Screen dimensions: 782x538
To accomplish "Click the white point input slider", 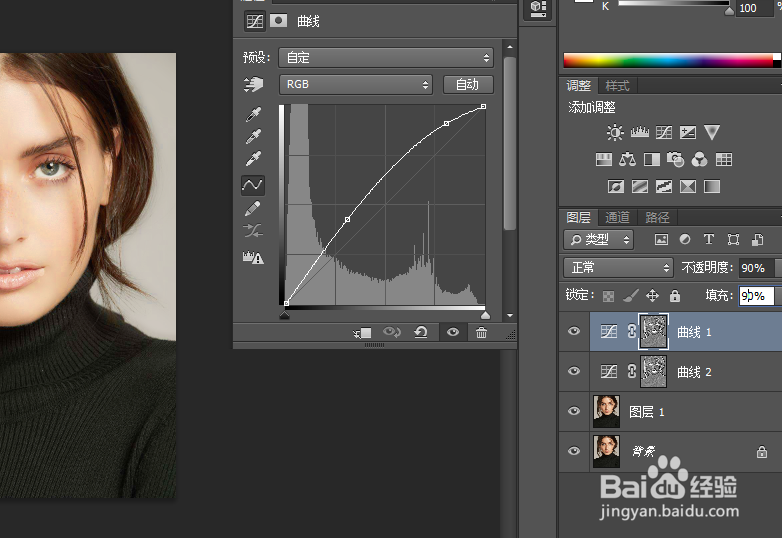I will coord(485,315).
